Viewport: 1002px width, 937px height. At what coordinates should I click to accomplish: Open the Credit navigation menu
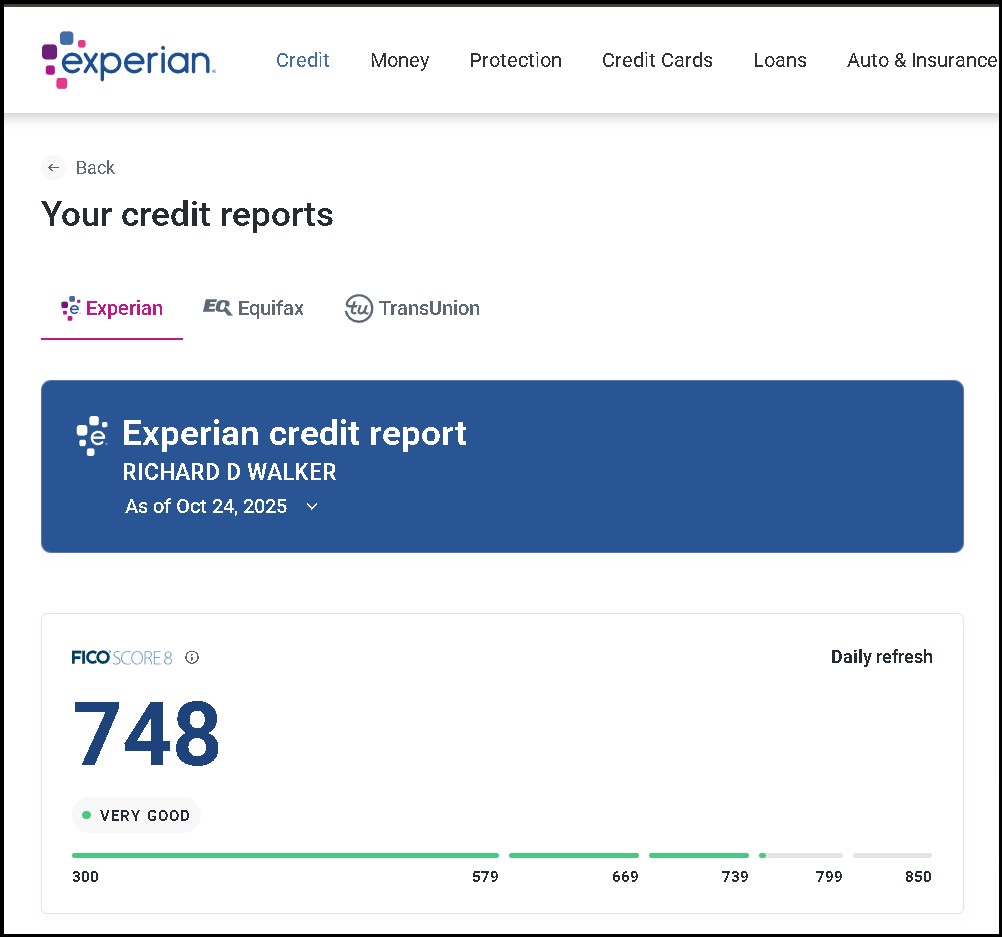click(302, 60)
